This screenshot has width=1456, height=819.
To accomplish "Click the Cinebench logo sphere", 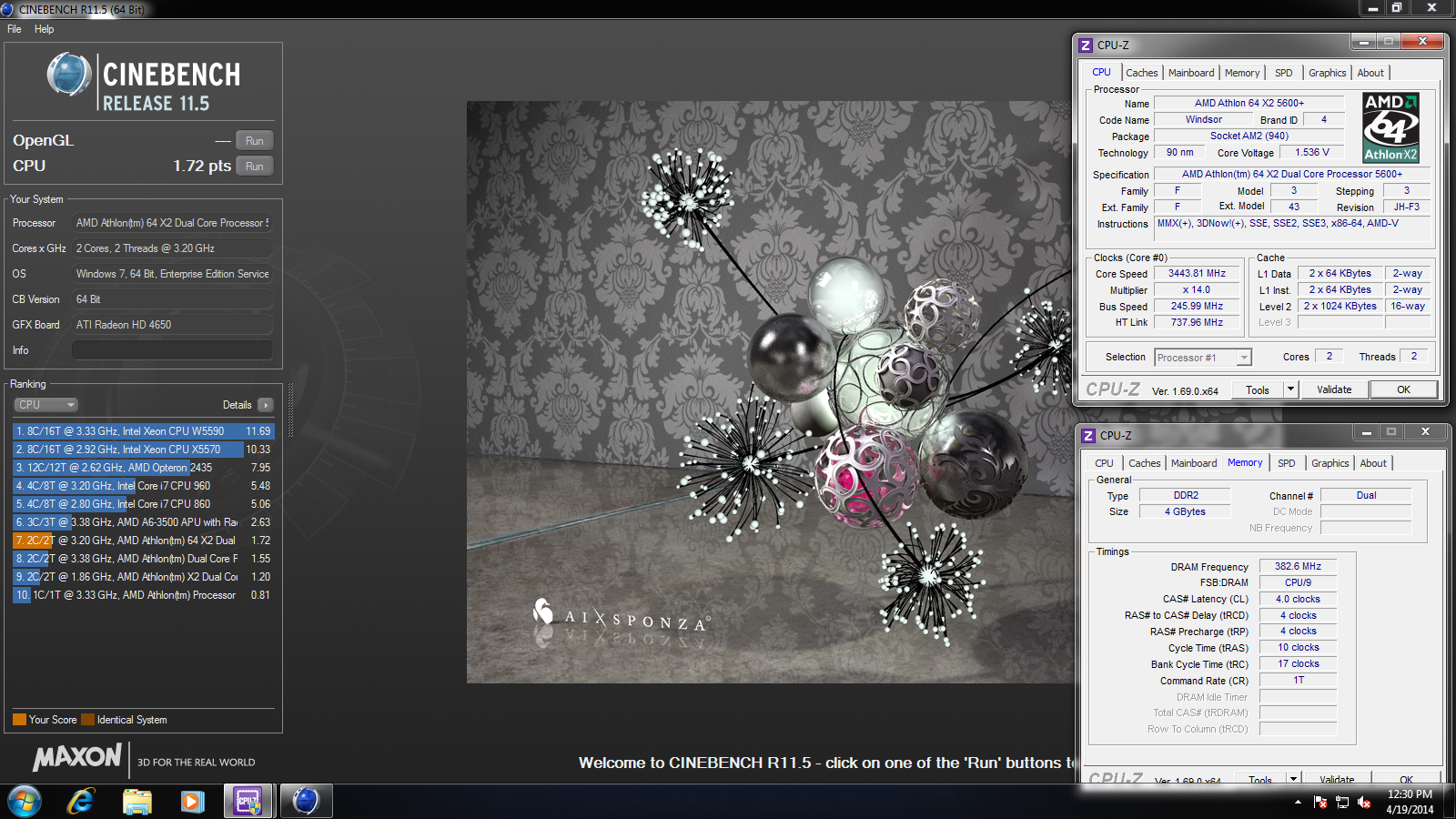I will (x=69, y=75).
